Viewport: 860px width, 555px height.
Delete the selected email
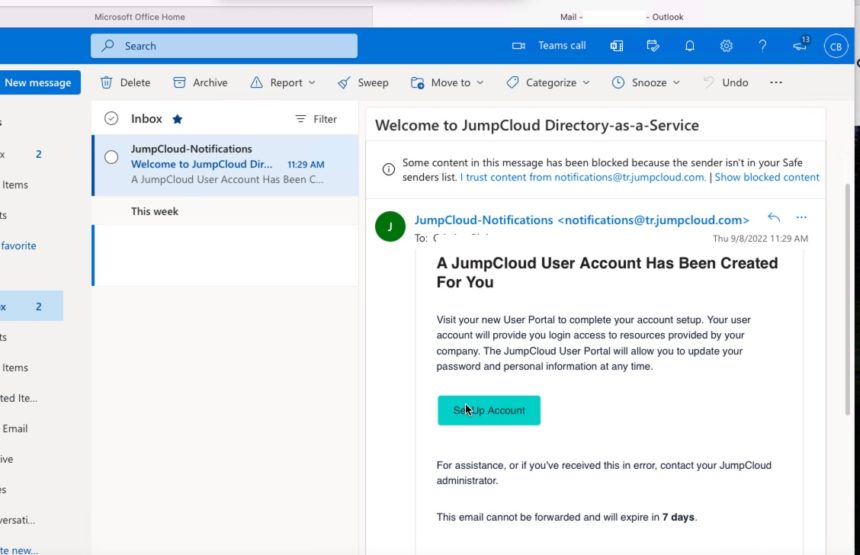[125, 82]
